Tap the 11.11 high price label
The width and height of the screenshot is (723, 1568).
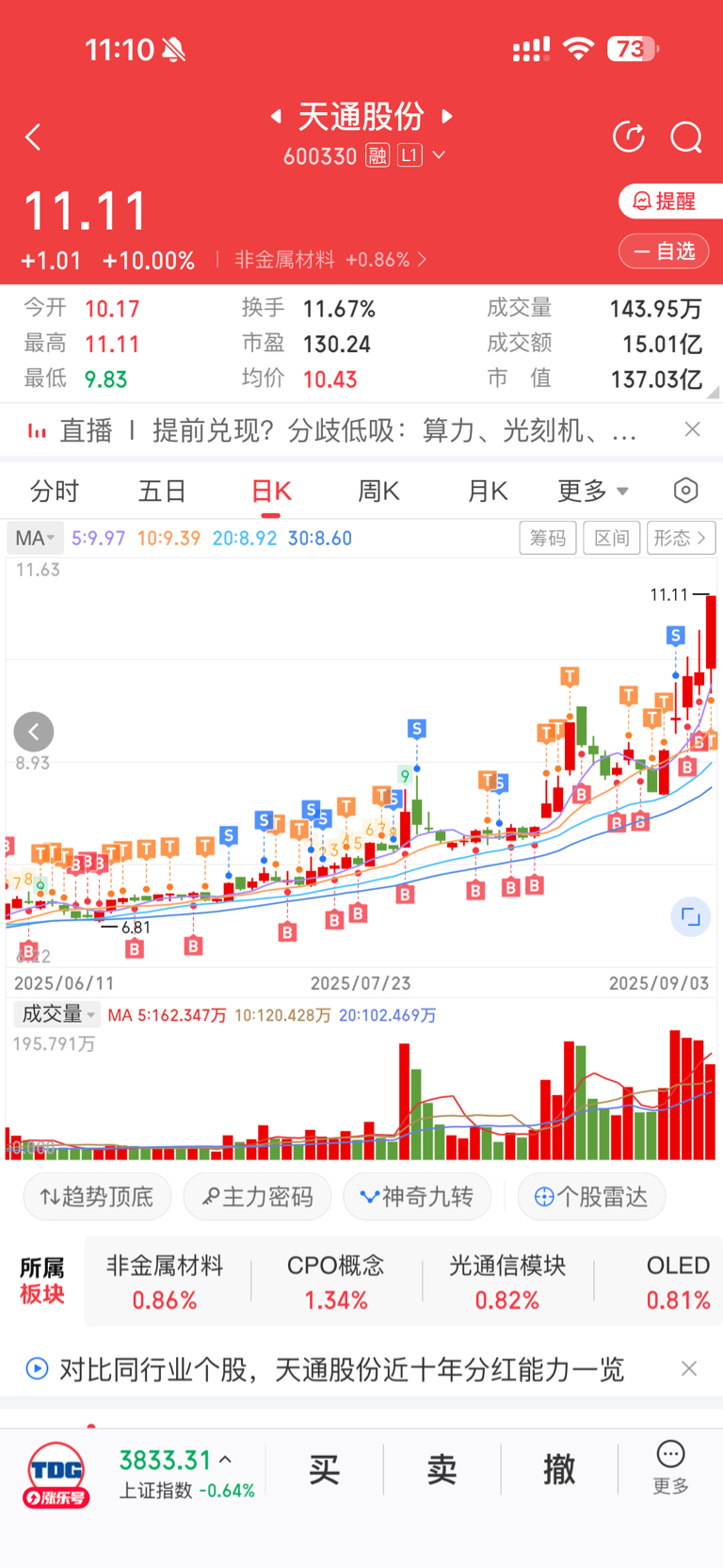click(669, 594)
